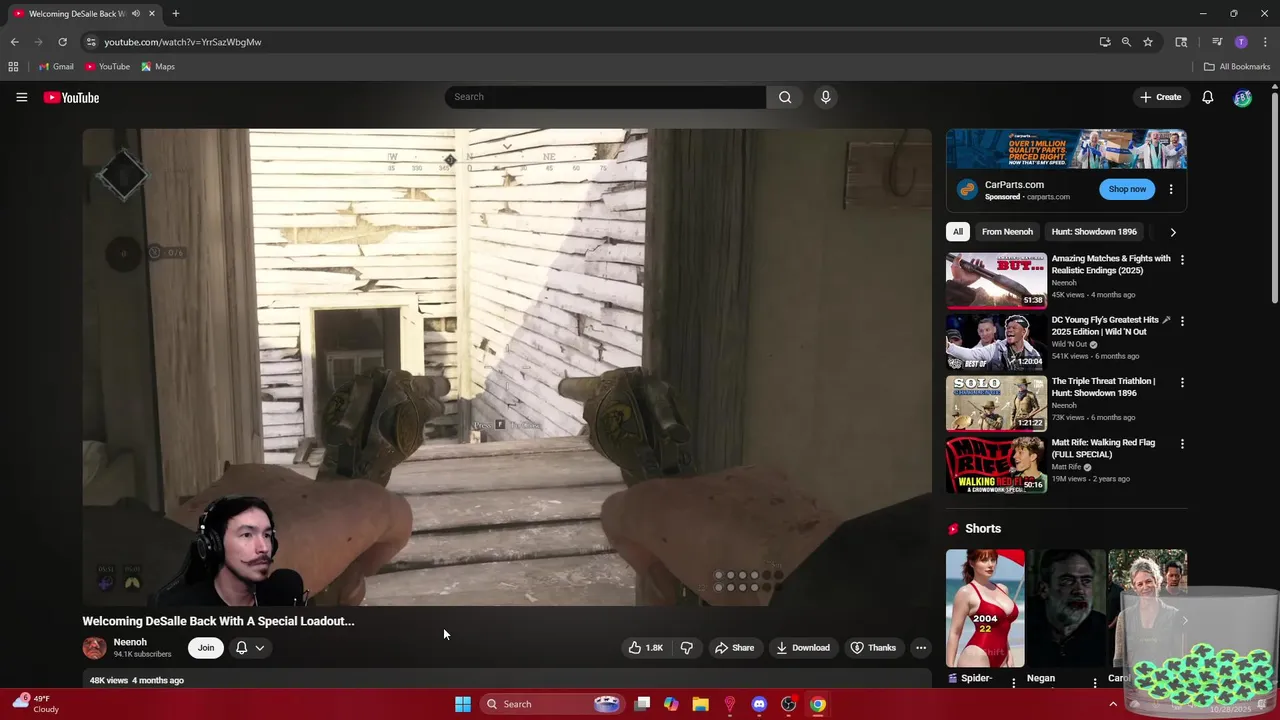Open options for CarParts.com ad

click(x=1171, y=189)
